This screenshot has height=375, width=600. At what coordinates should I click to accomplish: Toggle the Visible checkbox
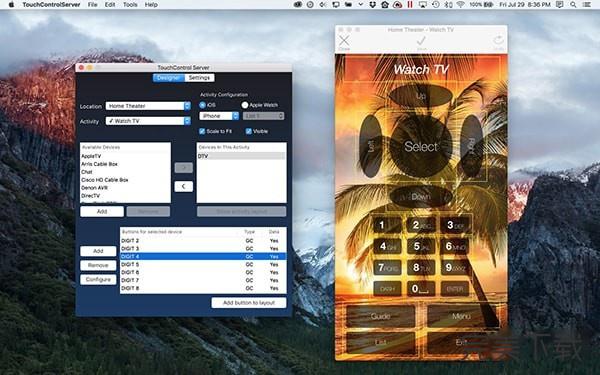point(249,131)
